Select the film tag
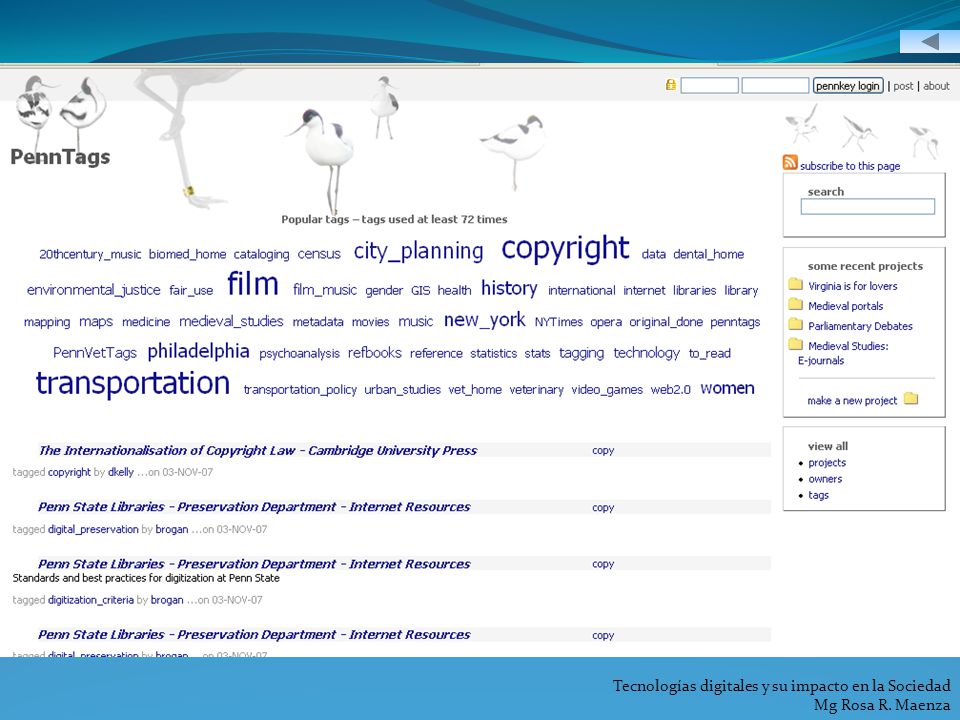Screen dimensions: 960x720 [x=253, y=284]
